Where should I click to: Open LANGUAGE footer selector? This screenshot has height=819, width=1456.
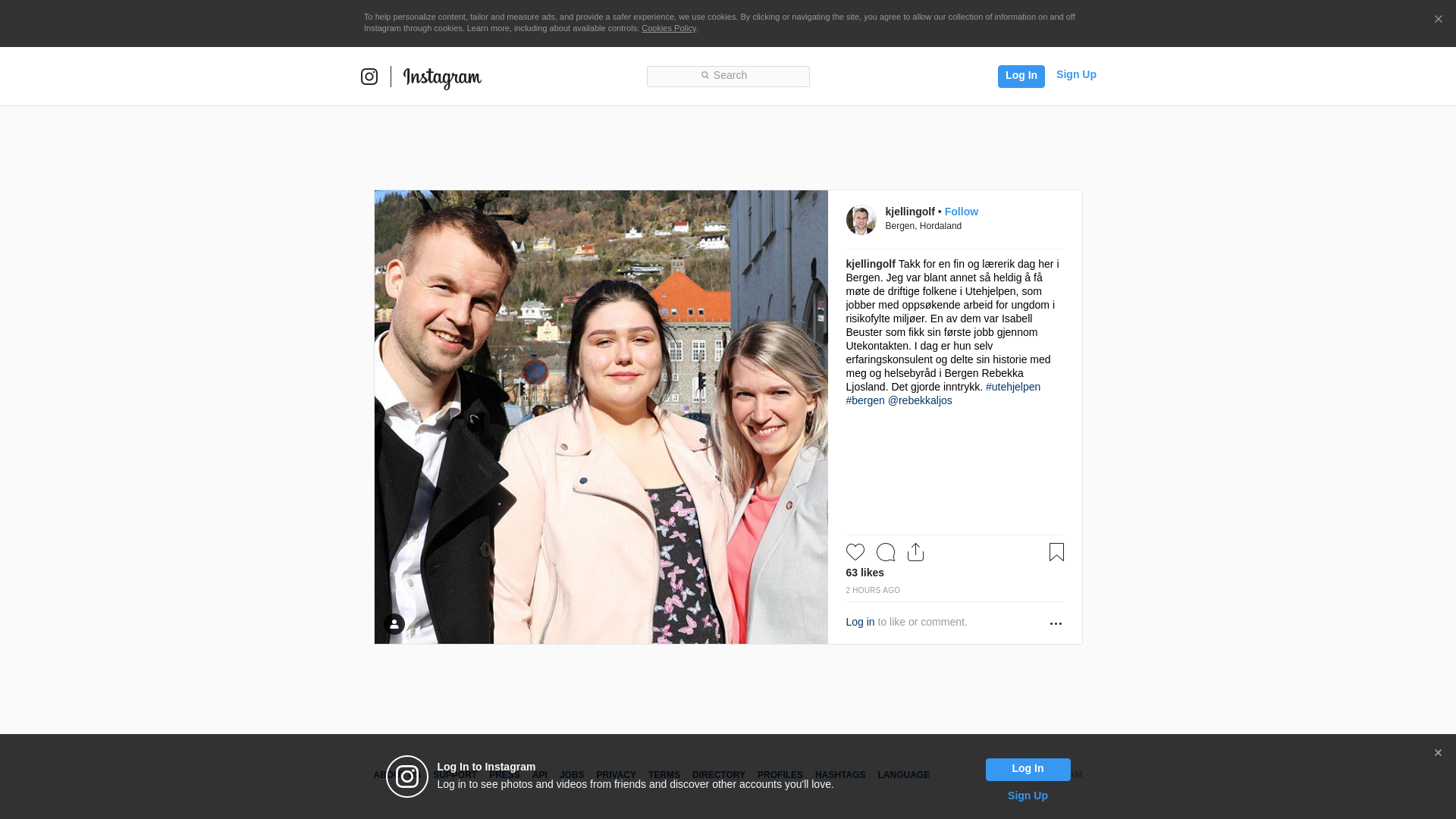pyautogui.click(x=903, y=775)
